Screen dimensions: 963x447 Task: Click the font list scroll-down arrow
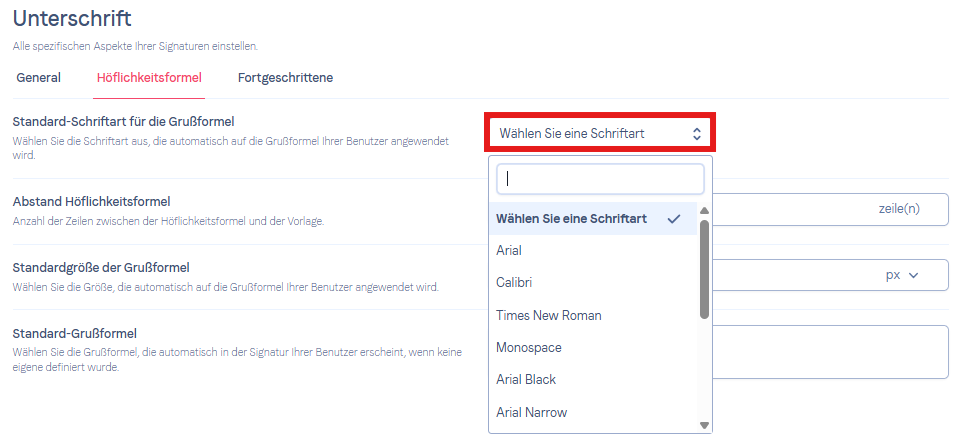tap(704, 426)
